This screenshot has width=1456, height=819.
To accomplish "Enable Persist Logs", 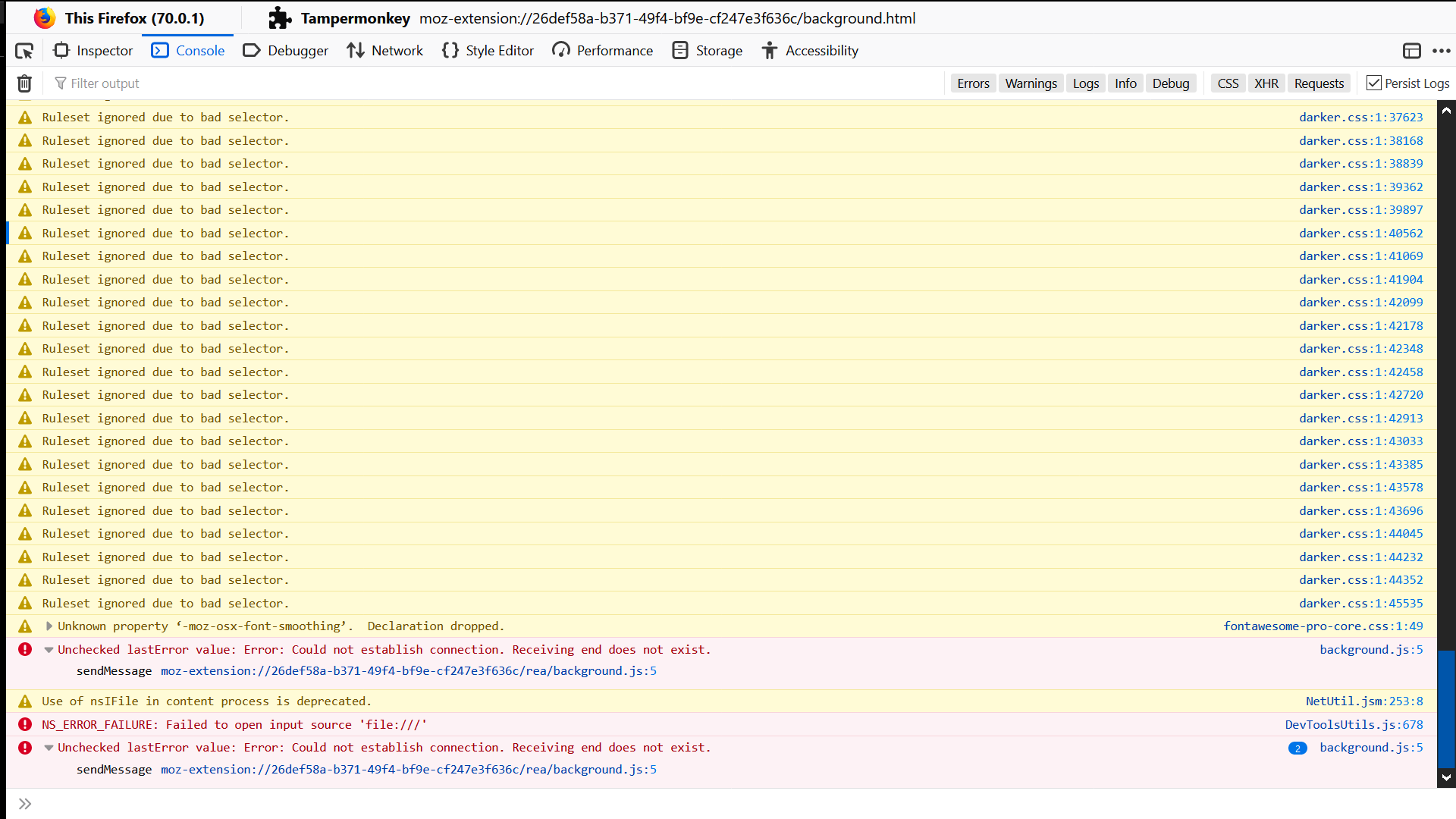I will (x=1374, y=83).
